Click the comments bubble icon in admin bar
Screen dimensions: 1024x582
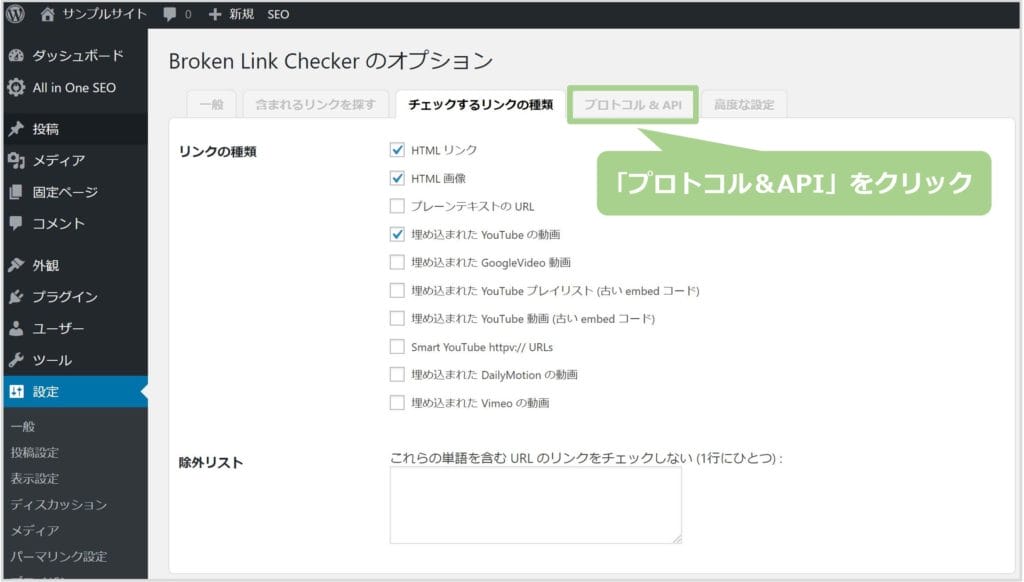coord(170,15)
